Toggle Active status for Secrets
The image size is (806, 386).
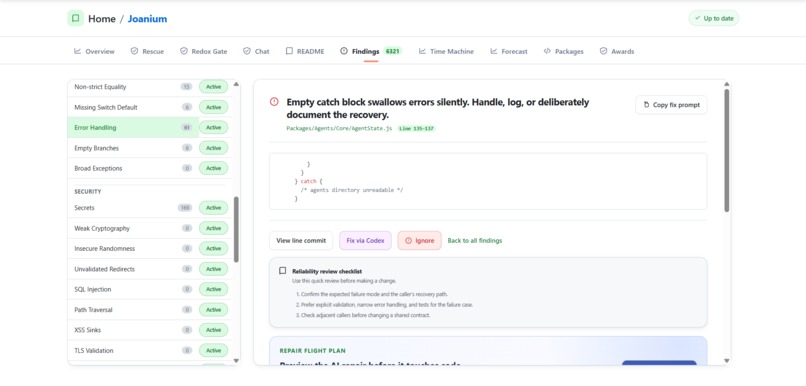213,208
